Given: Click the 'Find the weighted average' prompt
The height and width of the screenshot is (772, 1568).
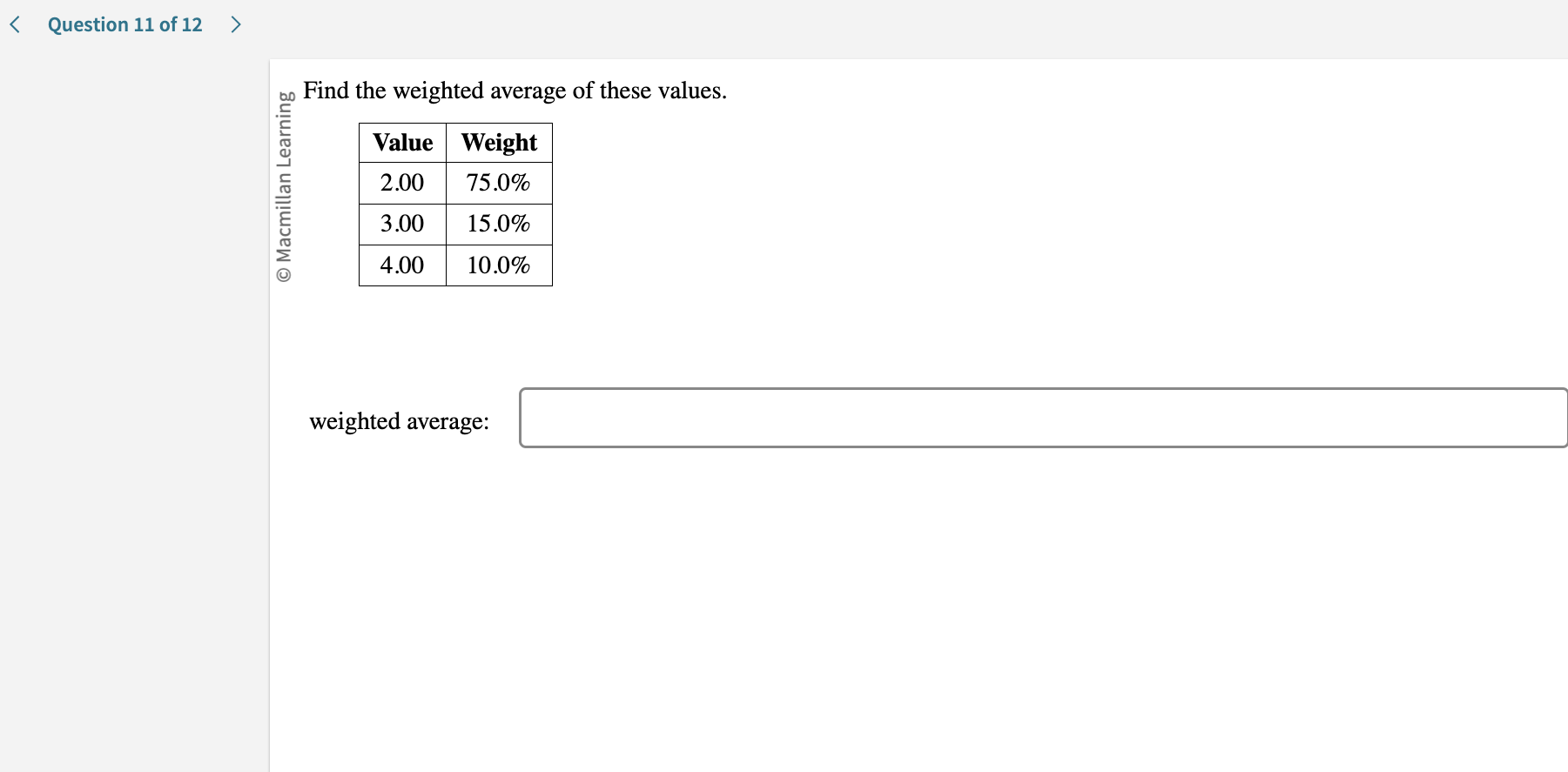Looking at the screenshot, I should point(515,91).
